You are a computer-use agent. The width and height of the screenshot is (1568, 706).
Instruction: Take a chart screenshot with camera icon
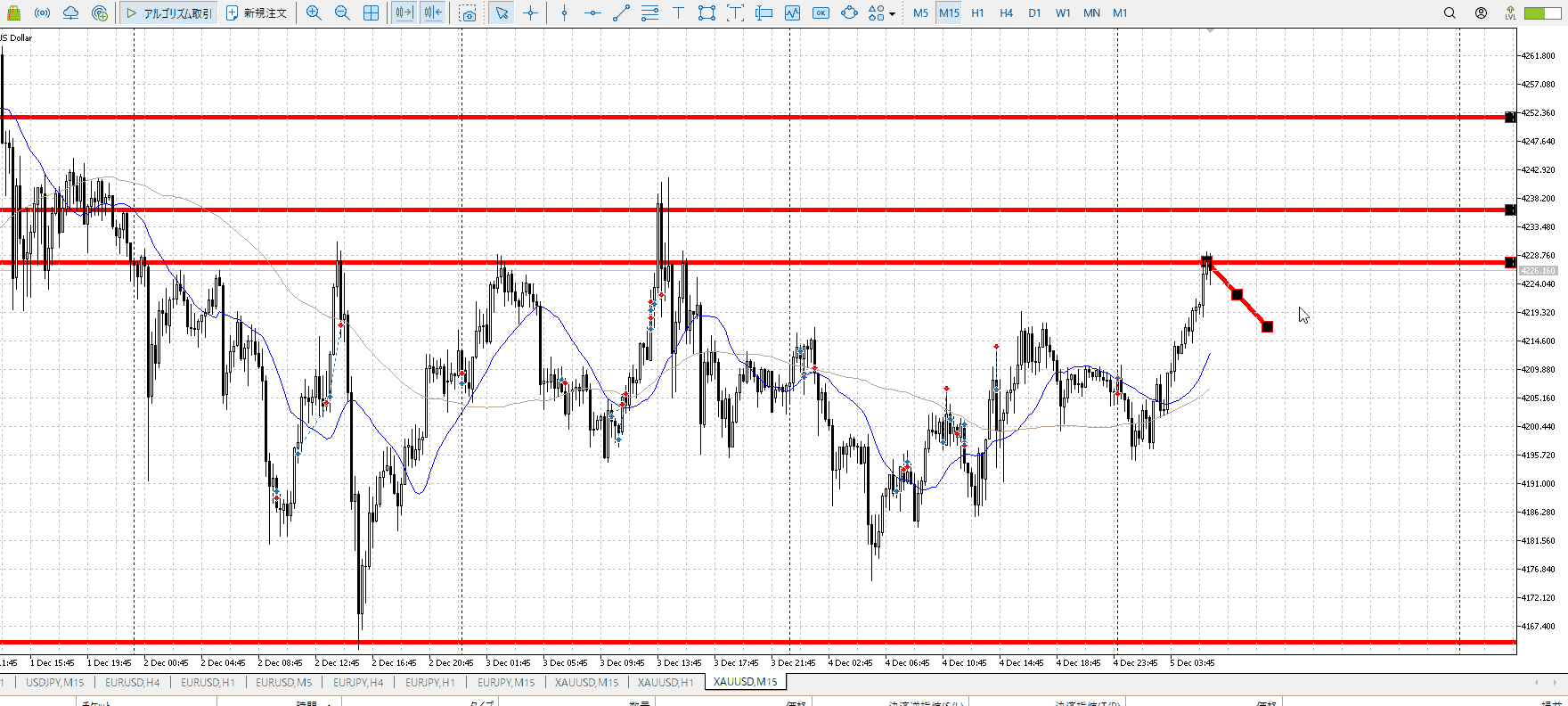pyautogui.click(x=469, y=13)
